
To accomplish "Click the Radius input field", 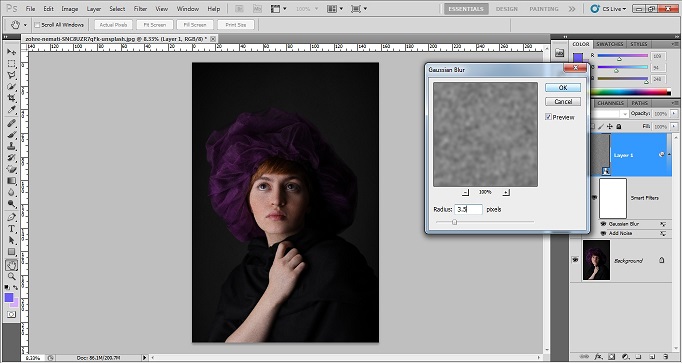I will coord(468,210).
